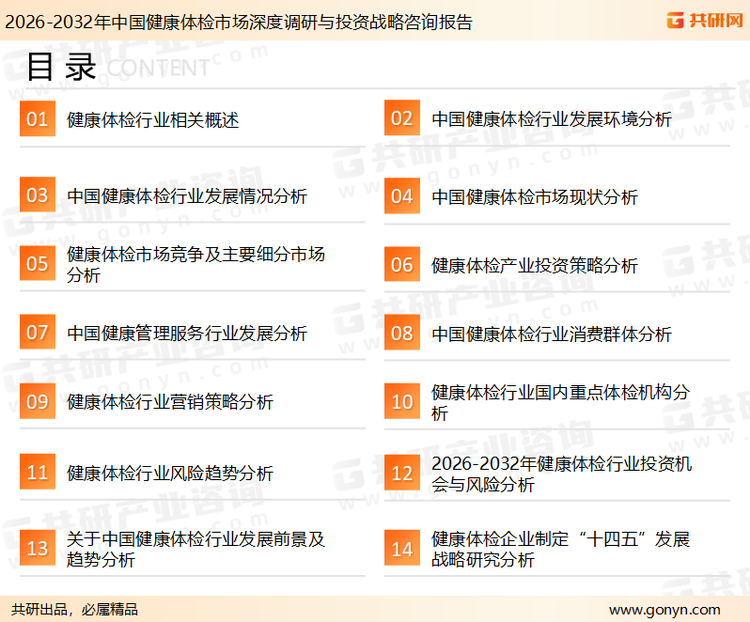Viewport: 750px width, 622px height.
Task: Click the orange 07 number badge
Action: (37, 332)
